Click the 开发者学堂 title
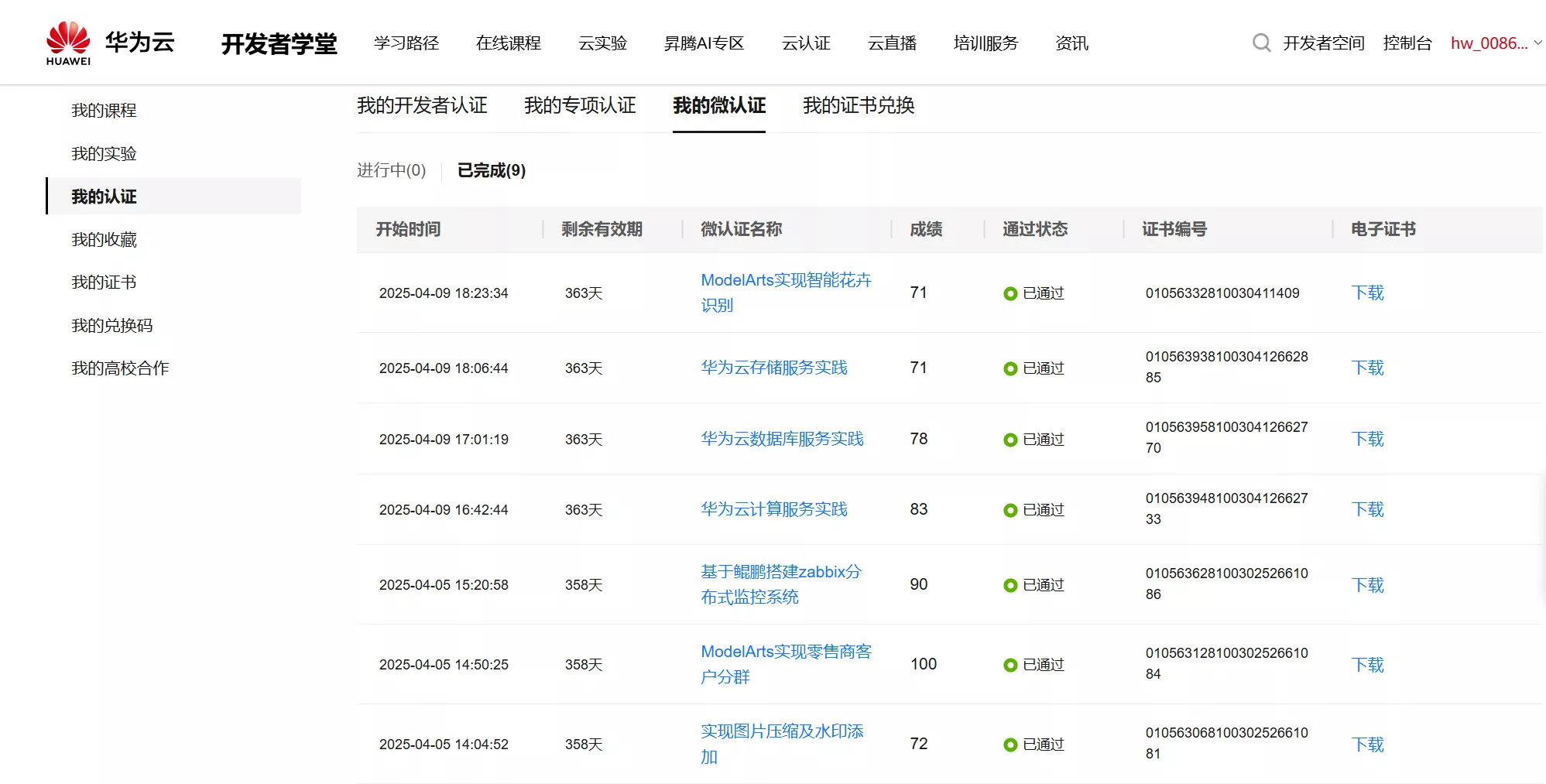Viewport: 1546px width, 784px height. (x=279, y=43)
